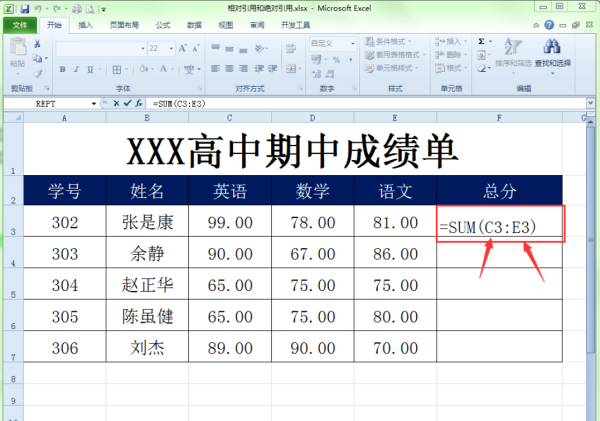Click the increase indent icon
The image size is (600, 421).
click(x=272, y=68)
